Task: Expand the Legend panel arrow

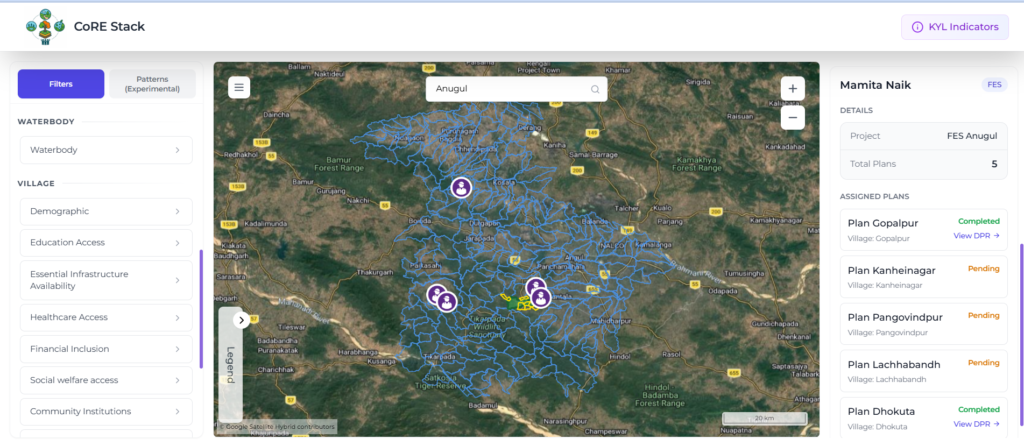Action: click(x=241, y=320)
